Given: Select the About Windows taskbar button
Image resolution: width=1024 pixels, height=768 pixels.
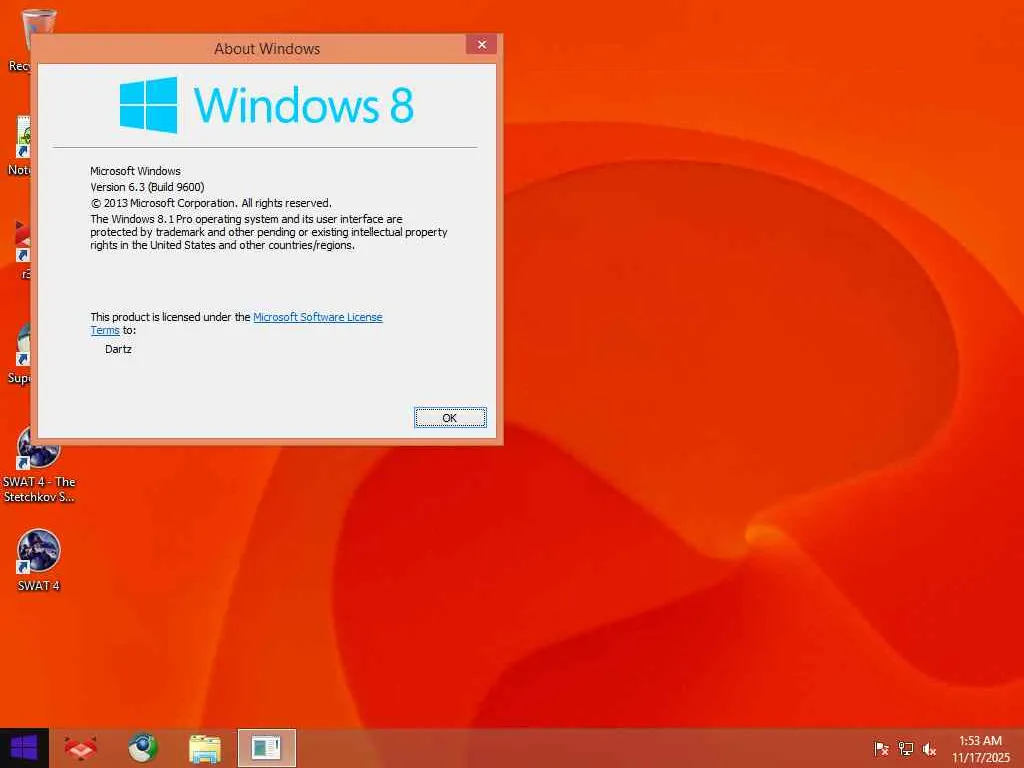Looking at the screenshot, I should [x=266, y=748].
